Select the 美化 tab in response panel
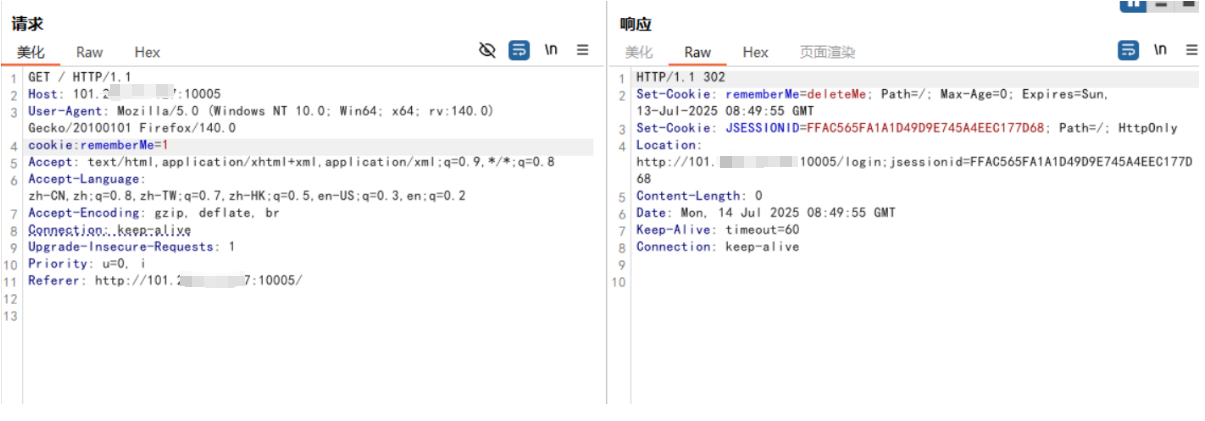1205x421 pixels. coord(639,52)
